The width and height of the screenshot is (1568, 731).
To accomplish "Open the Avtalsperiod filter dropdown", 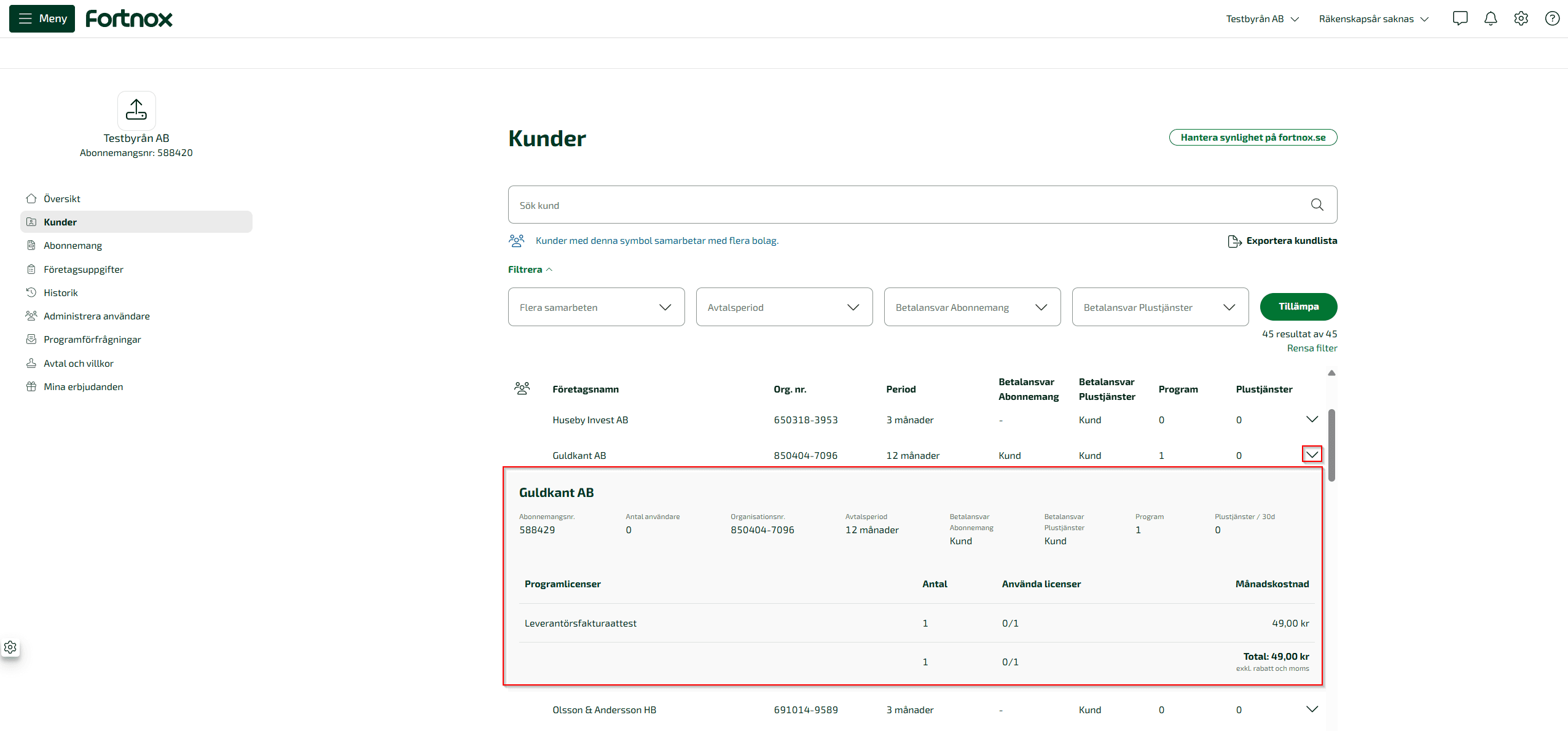I will [x=784, y=307].
